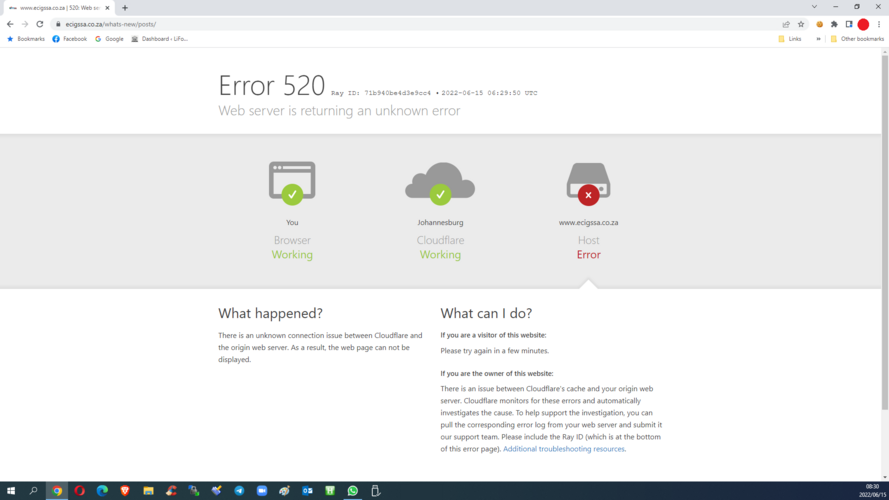Click the Johannesburg location label
The height and width of the screenshot is (500, 889).
pos(440,223)
